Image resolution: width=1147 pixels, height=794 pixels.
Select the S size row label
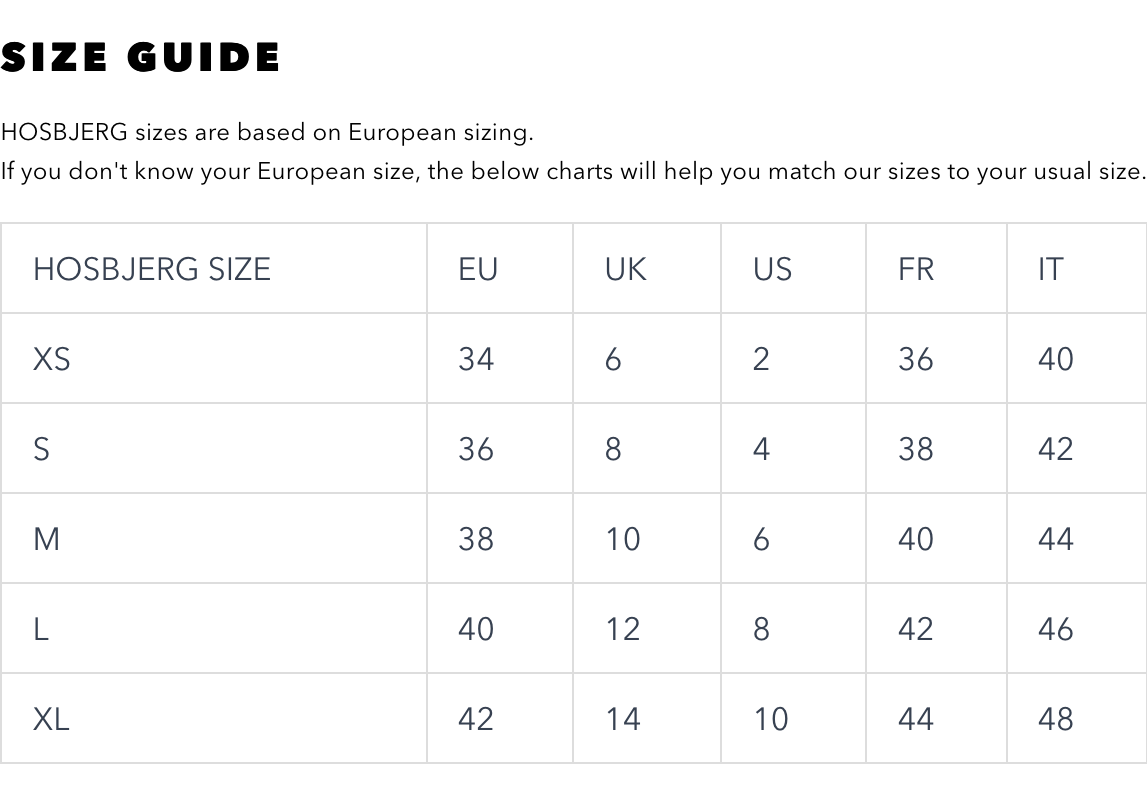click(41, 449)
